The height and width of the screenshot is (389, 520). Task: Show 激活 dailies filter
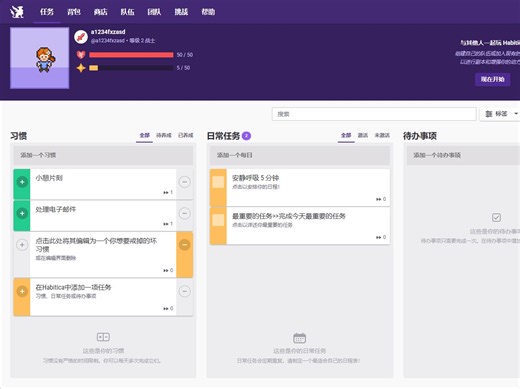click(363, 135)
